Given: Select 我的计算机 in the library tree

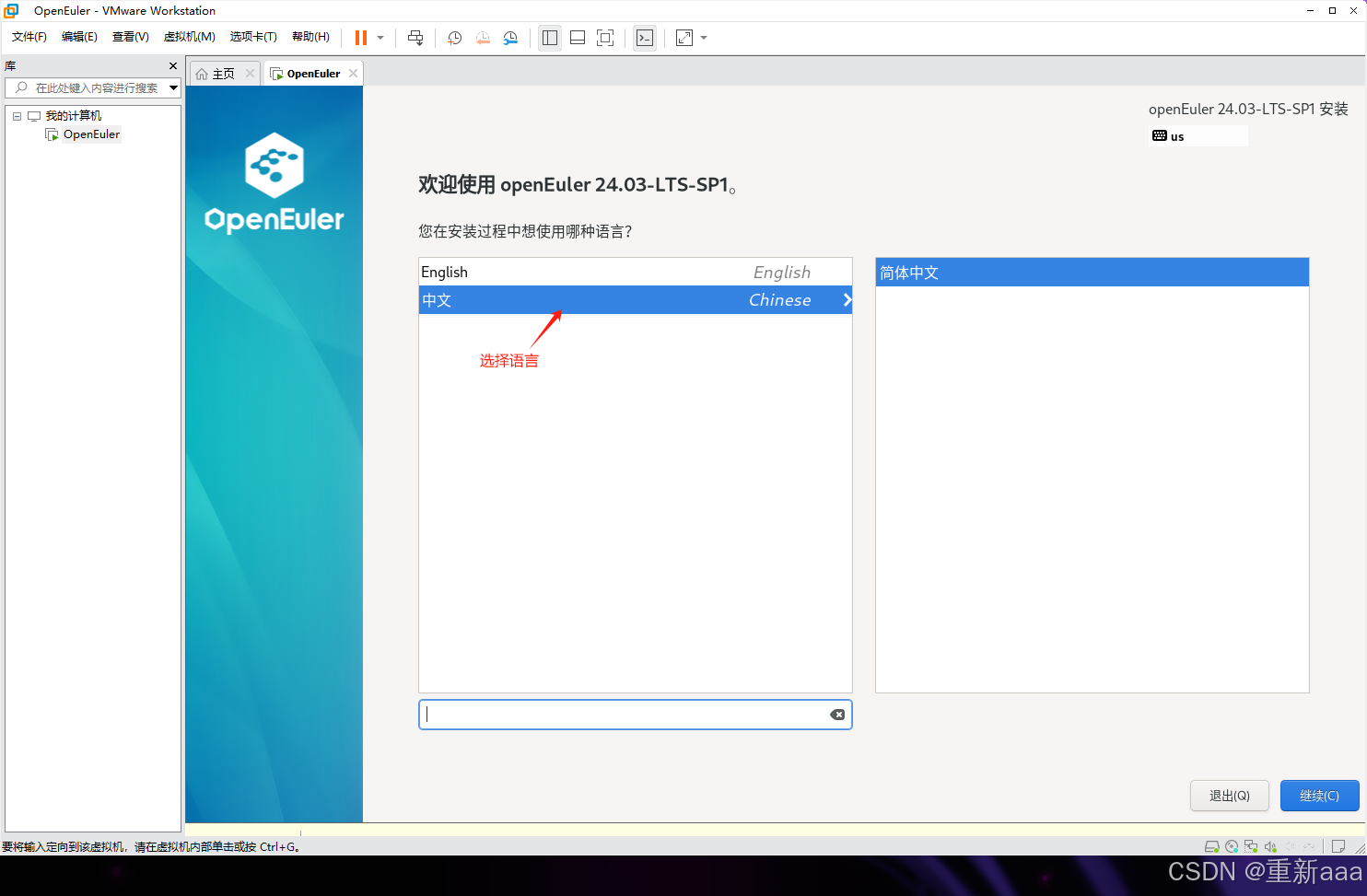Looking at the screenshot, I should coord(74,116).
